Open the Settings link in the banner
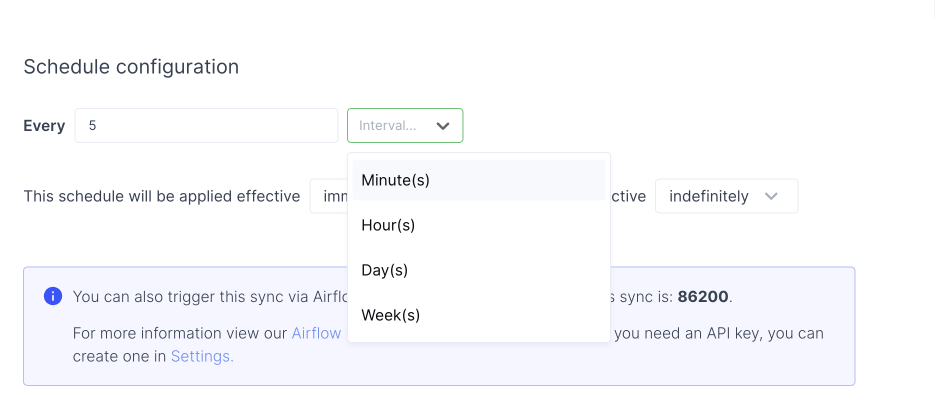 point(202,356)
